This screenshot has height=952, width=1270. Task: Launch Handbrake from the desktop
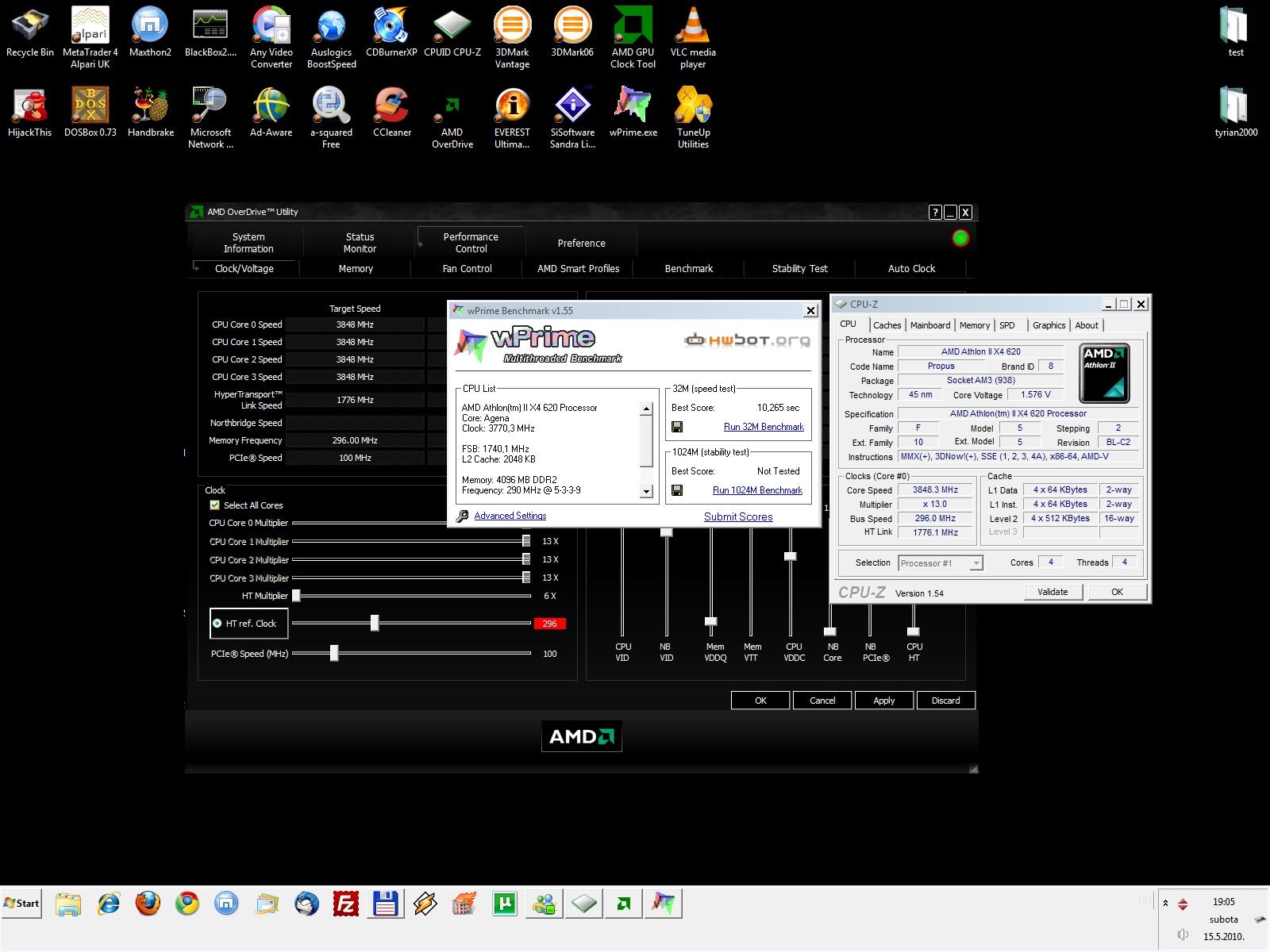[x=150, y=112]
